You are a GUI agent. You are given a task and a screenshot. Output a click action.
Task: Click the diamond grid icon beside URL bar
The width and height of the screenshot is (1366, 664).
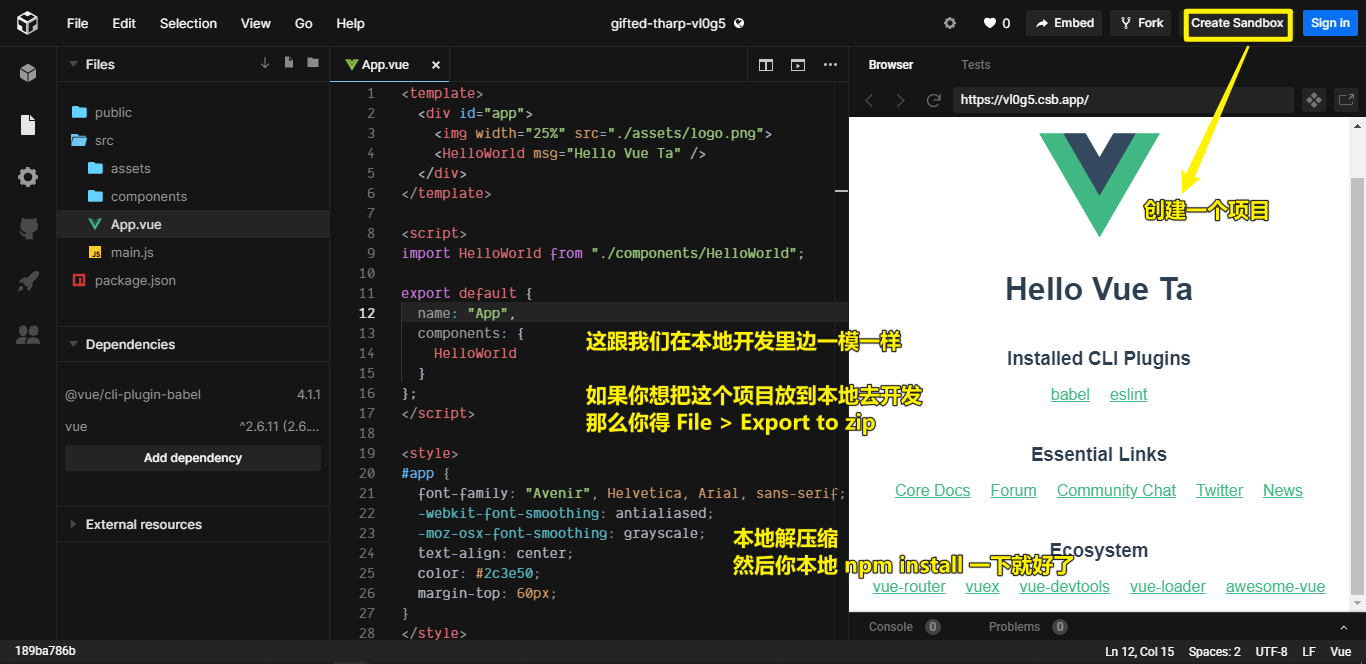[1314, 100]
